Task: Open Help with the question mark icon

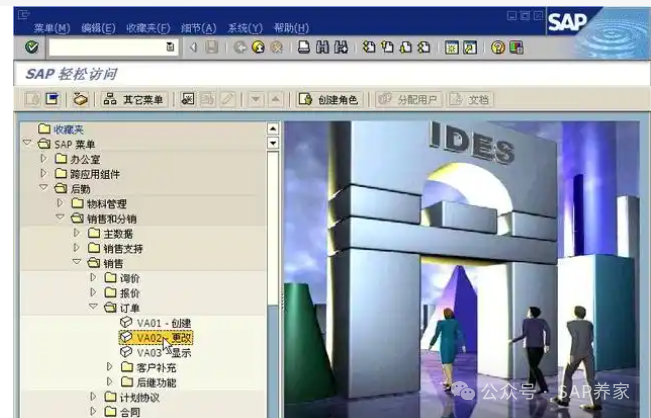Action: 498,47
